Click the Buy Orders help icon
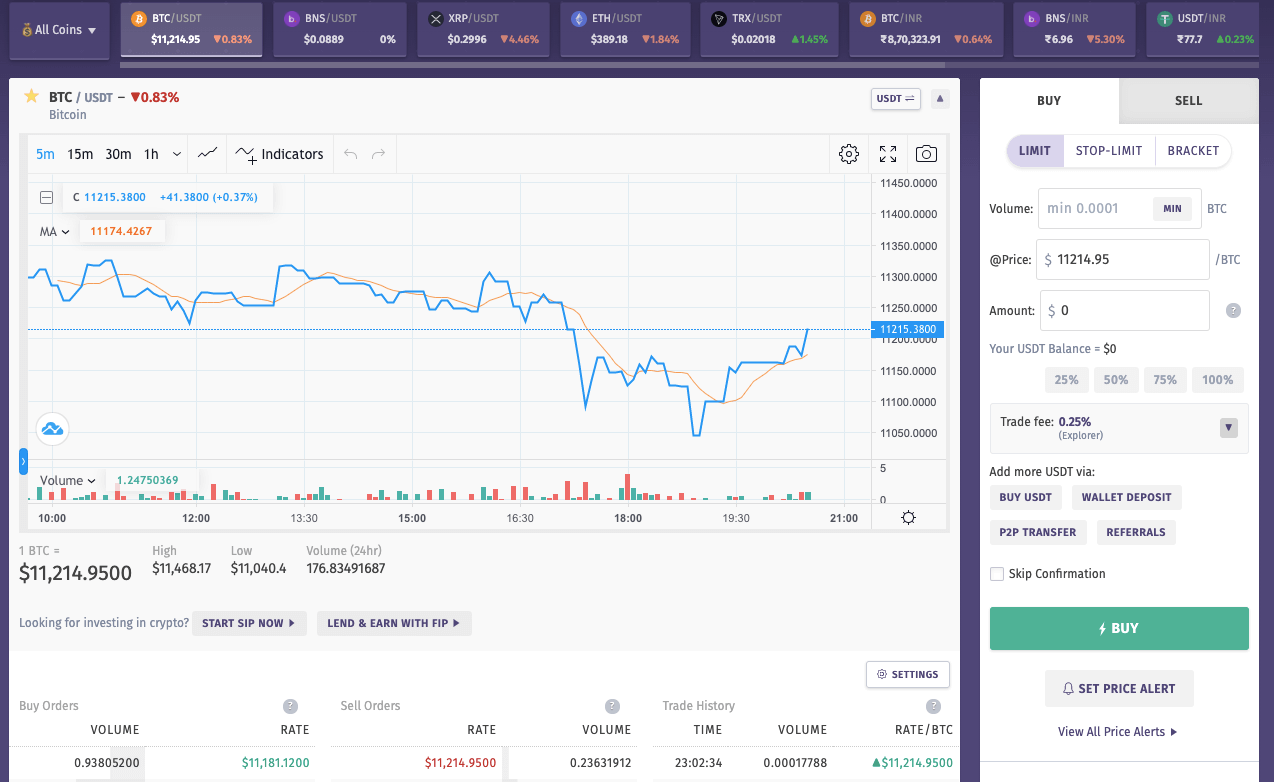1274x782 pixels. [x=290, y=706]
